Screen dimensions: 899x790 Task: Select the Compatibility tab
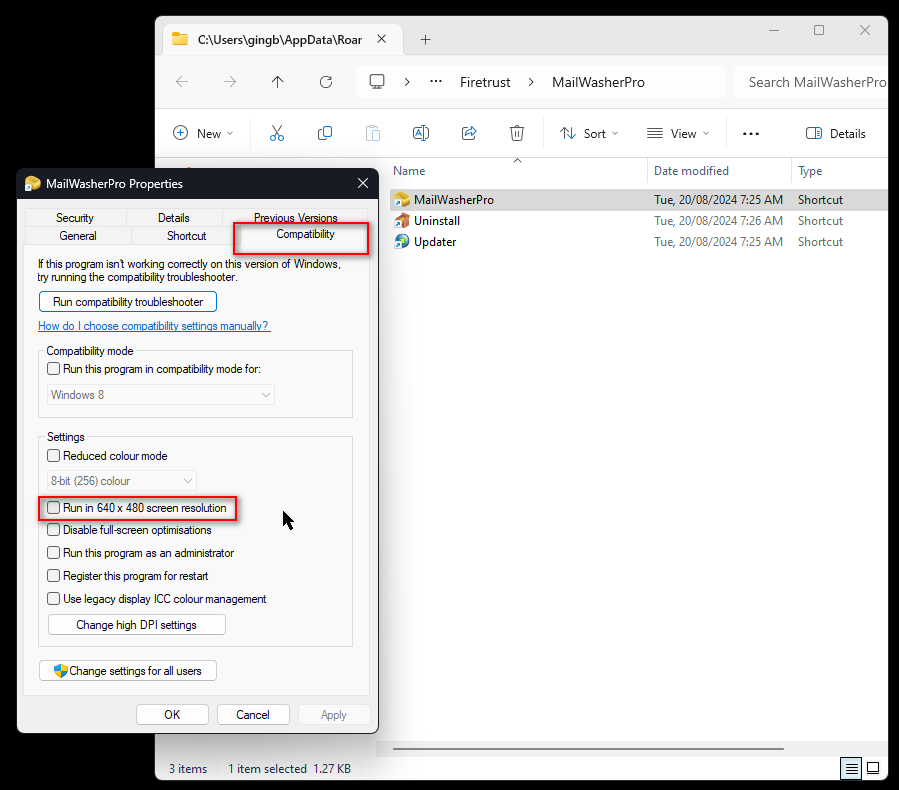pos(305,234)
